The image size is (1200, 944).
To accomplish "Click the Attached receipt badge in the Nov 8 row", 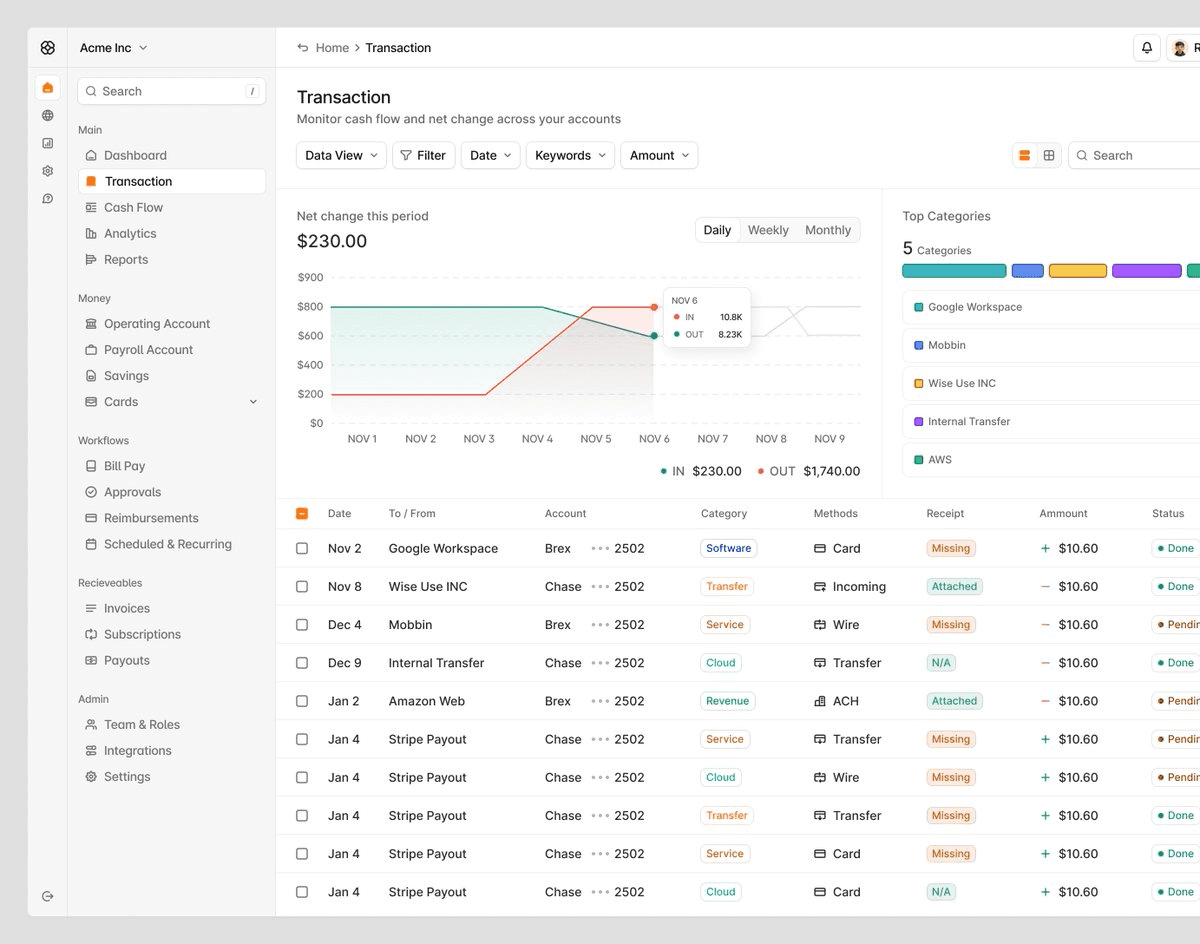I will coord(955,587).
